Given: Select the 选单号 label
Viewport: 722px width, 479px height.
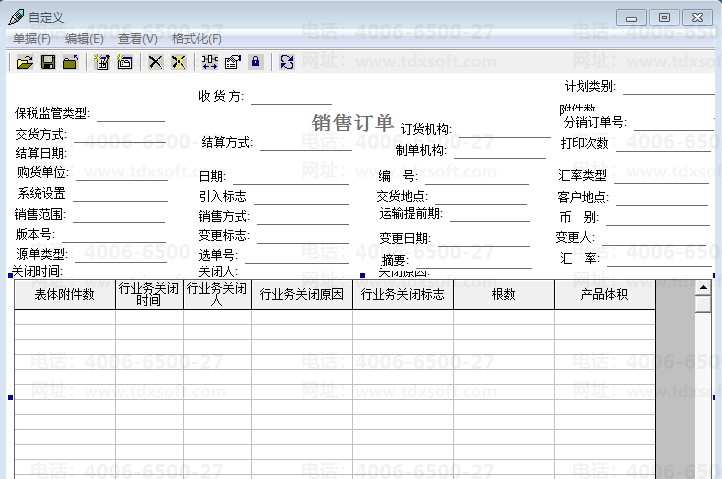Looking at the screenshot, I should point(218,255).
